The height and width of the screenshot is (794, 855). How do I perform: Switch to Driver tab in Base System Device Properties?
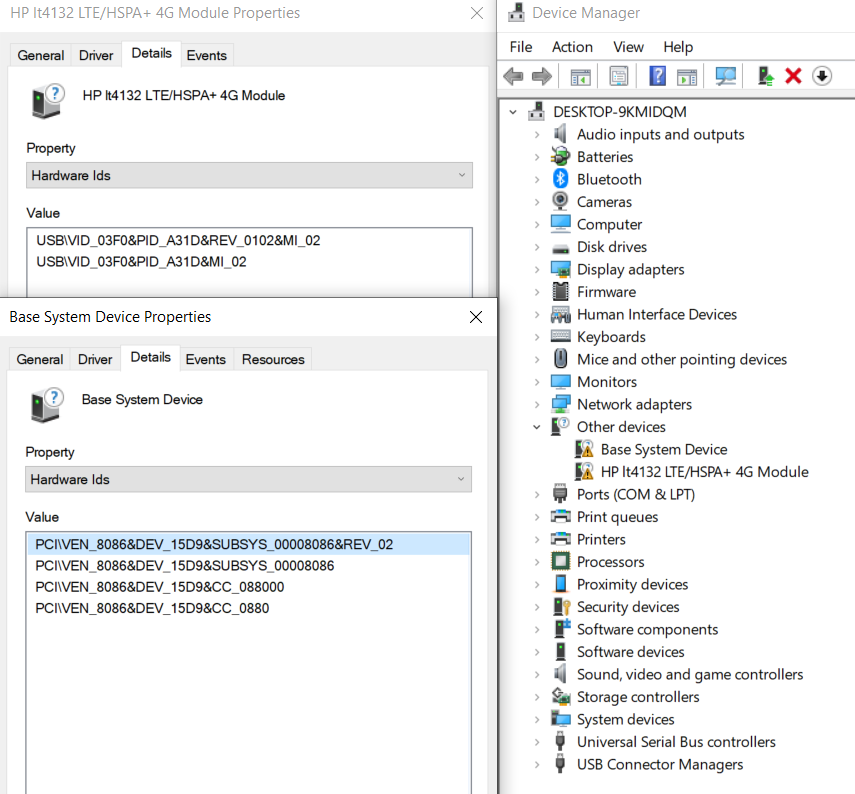[x=95, y=359]
